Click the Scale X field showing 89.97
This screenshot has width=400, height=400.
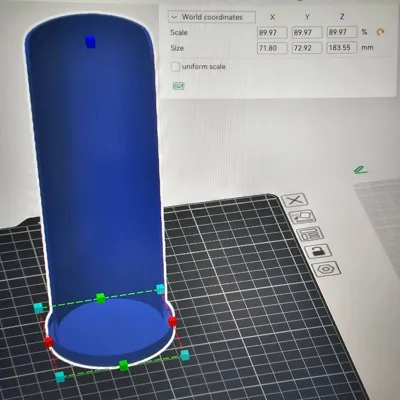click(x=272, y=32)
